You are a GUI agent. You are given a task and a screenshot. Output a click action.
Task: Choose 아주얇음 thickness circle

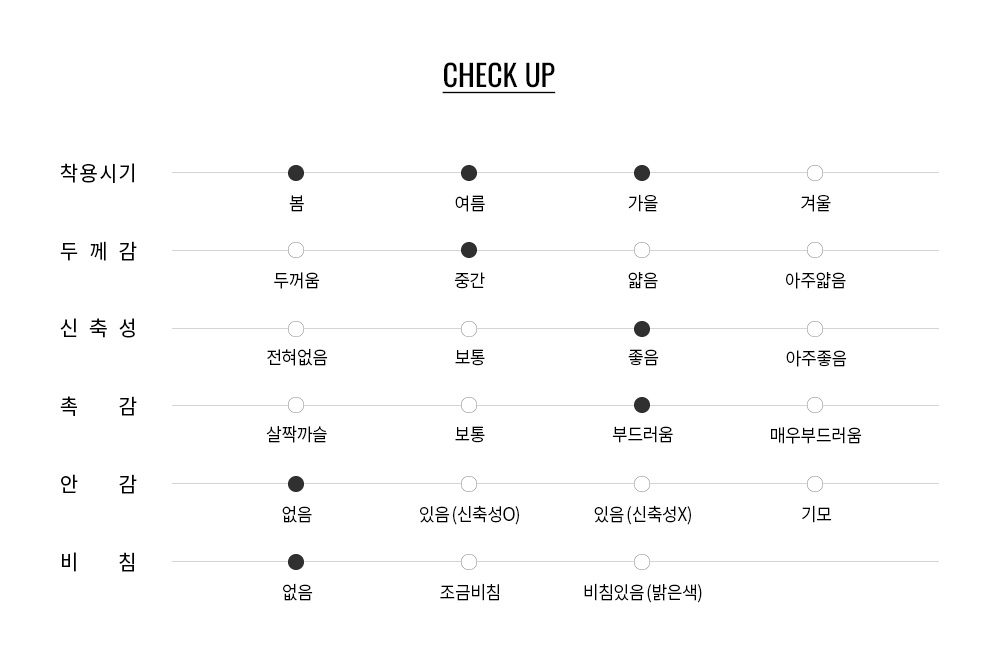pos(815,250)
